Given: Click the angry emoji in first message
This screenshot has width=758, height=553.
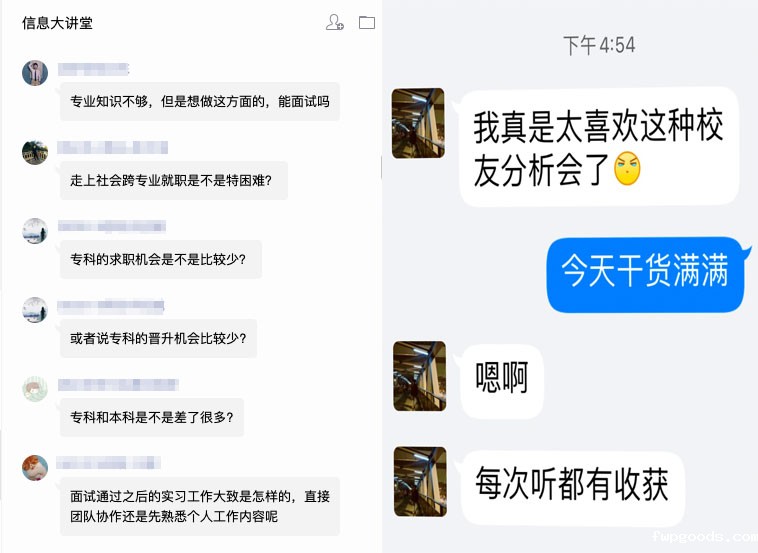Looking at the screenshot, I should [x=627, y=169].
